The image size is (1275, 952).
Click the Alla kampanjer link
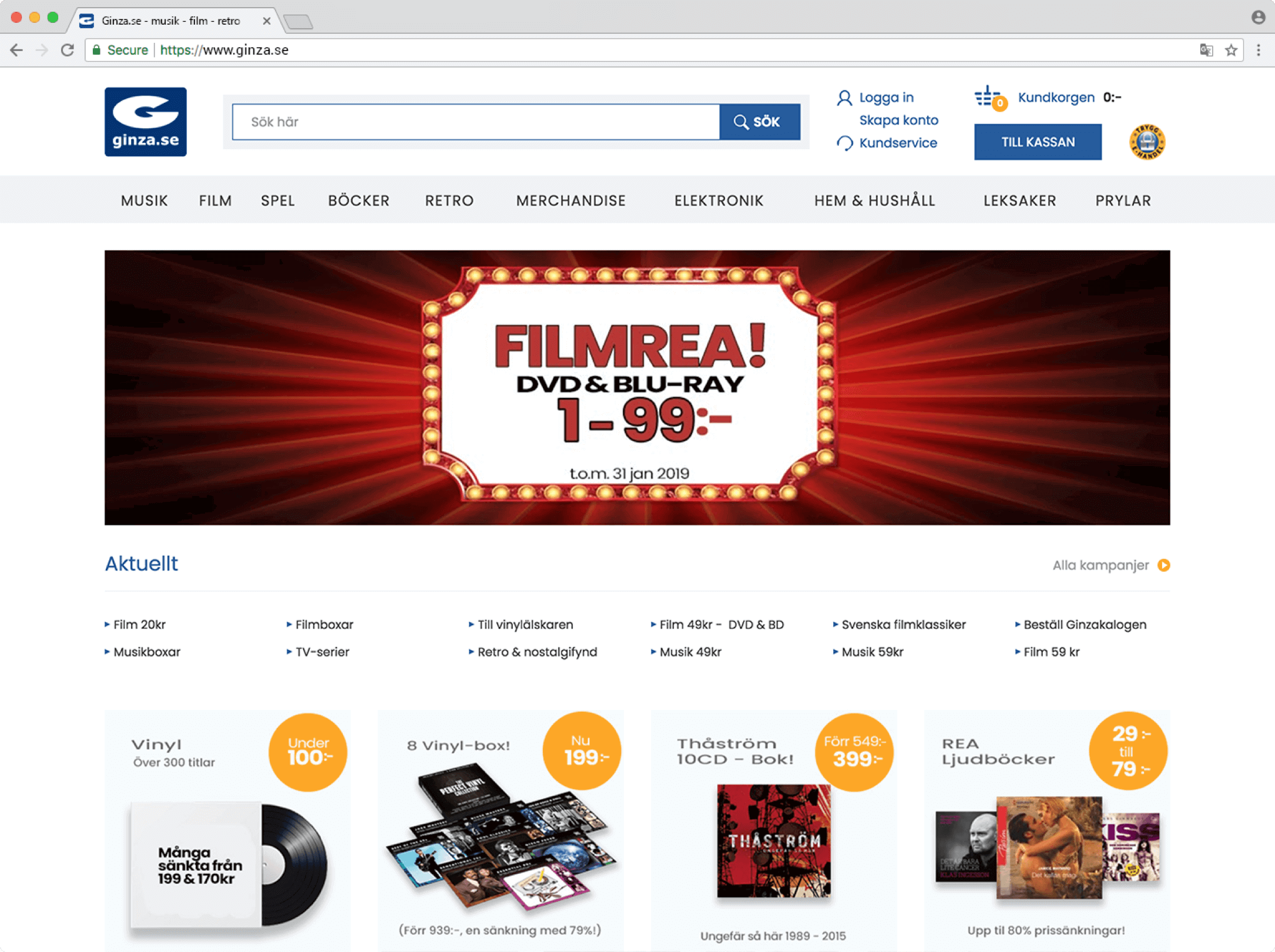[1100, 565]
